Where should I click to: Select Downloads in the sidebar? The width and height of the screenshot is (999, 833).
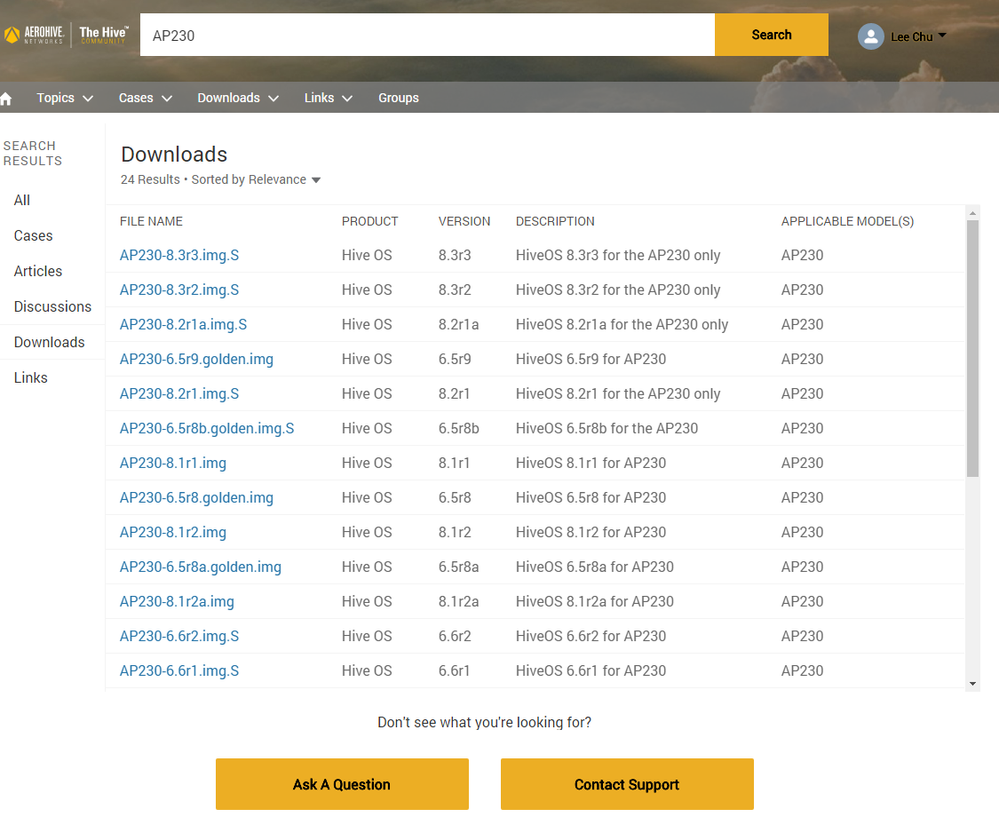pyautogui.click(x=49, y=342)
